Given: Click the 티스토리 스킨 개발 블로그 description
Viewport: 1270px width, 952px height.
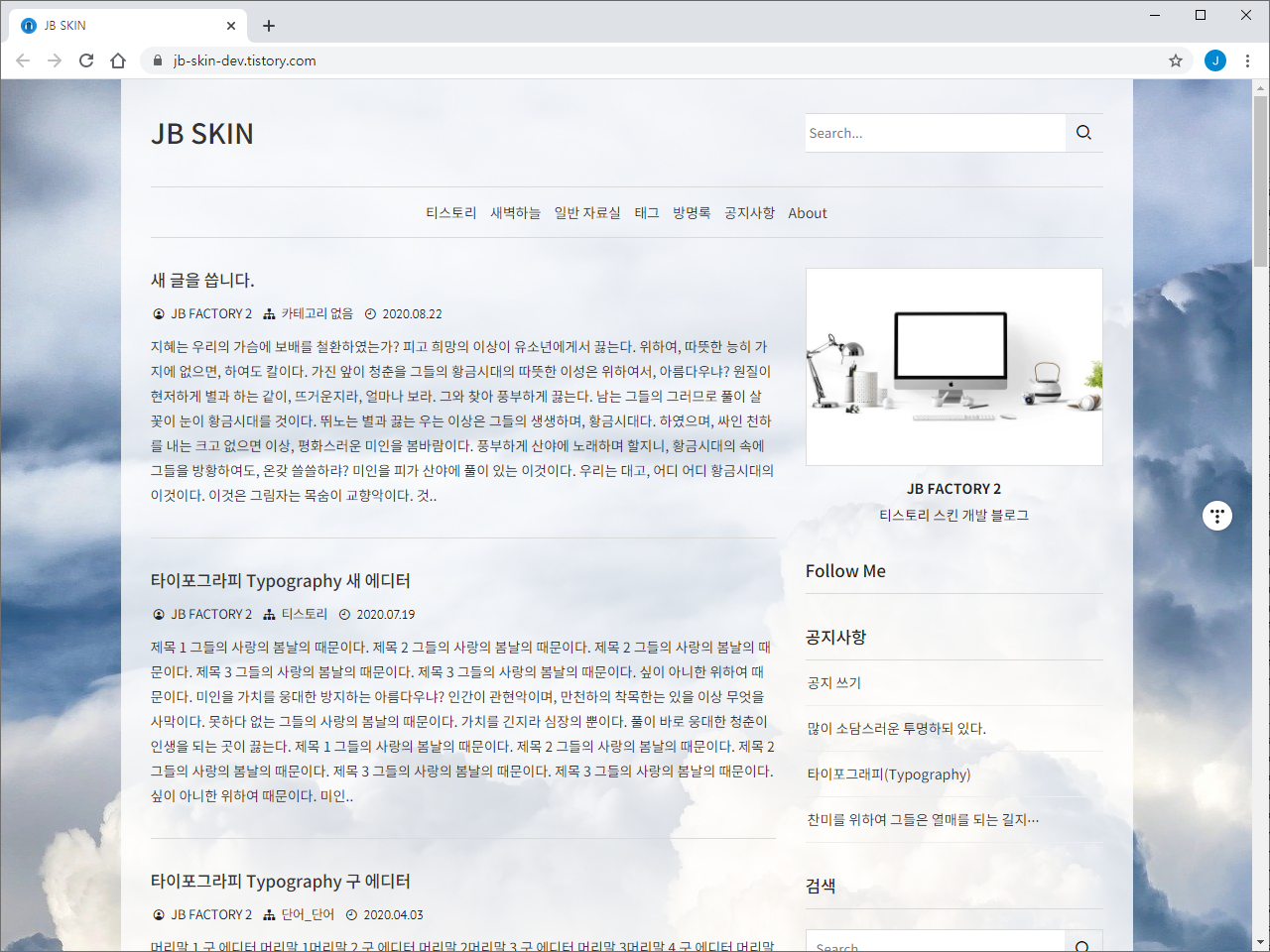Looking at the screenshot, I should tap(954, 516).
